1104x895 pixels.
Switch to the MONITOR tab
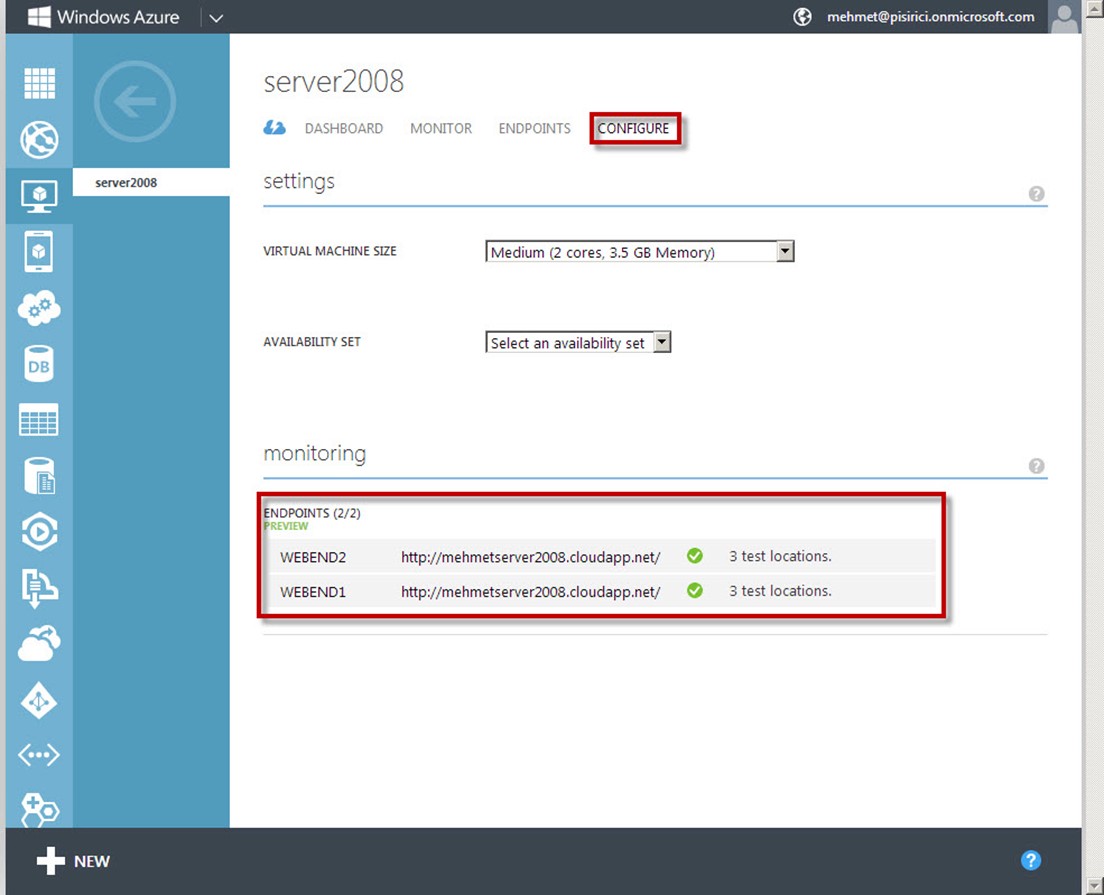click(441, 128)
